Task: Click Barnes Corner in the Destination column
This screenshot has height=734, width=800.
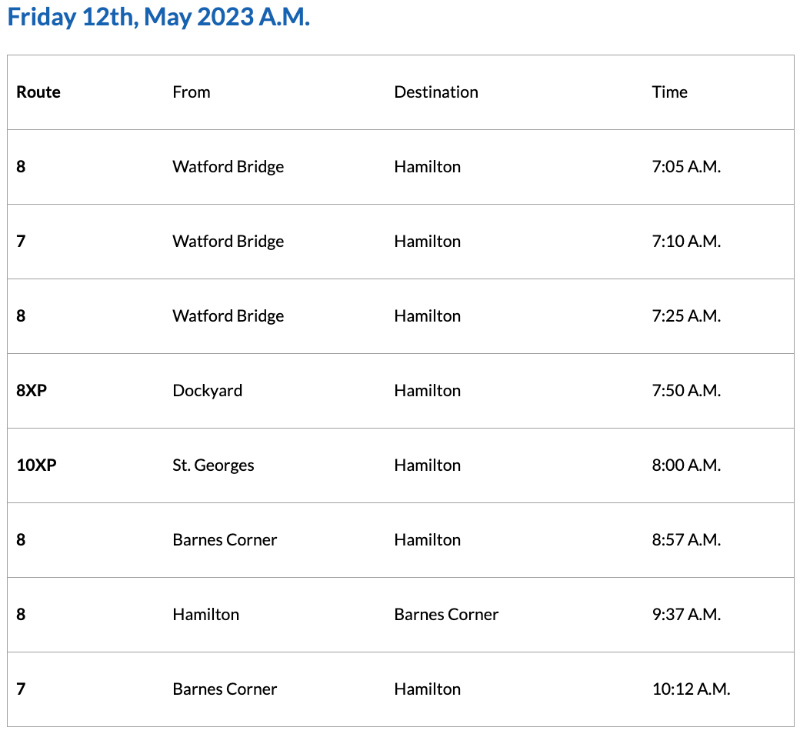Action: click(446, 614)
